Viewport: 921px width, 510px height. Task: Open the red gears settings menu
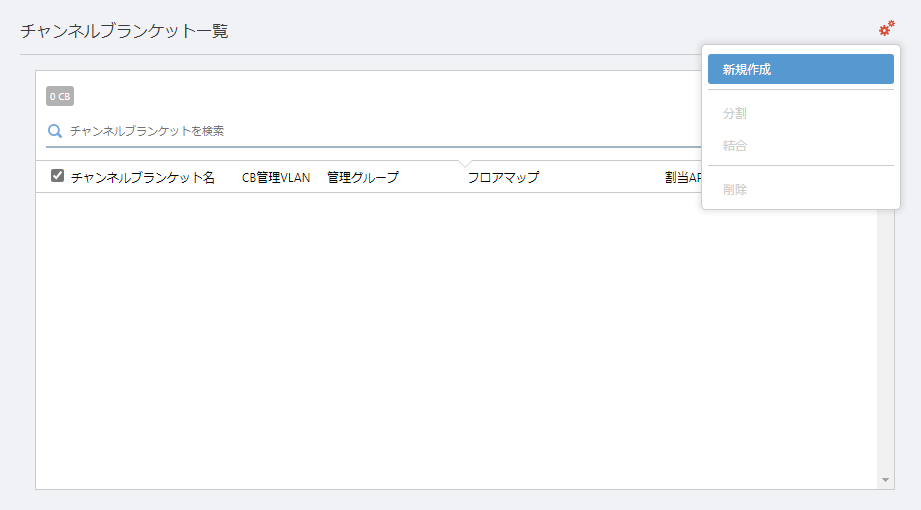coord(886,28)
